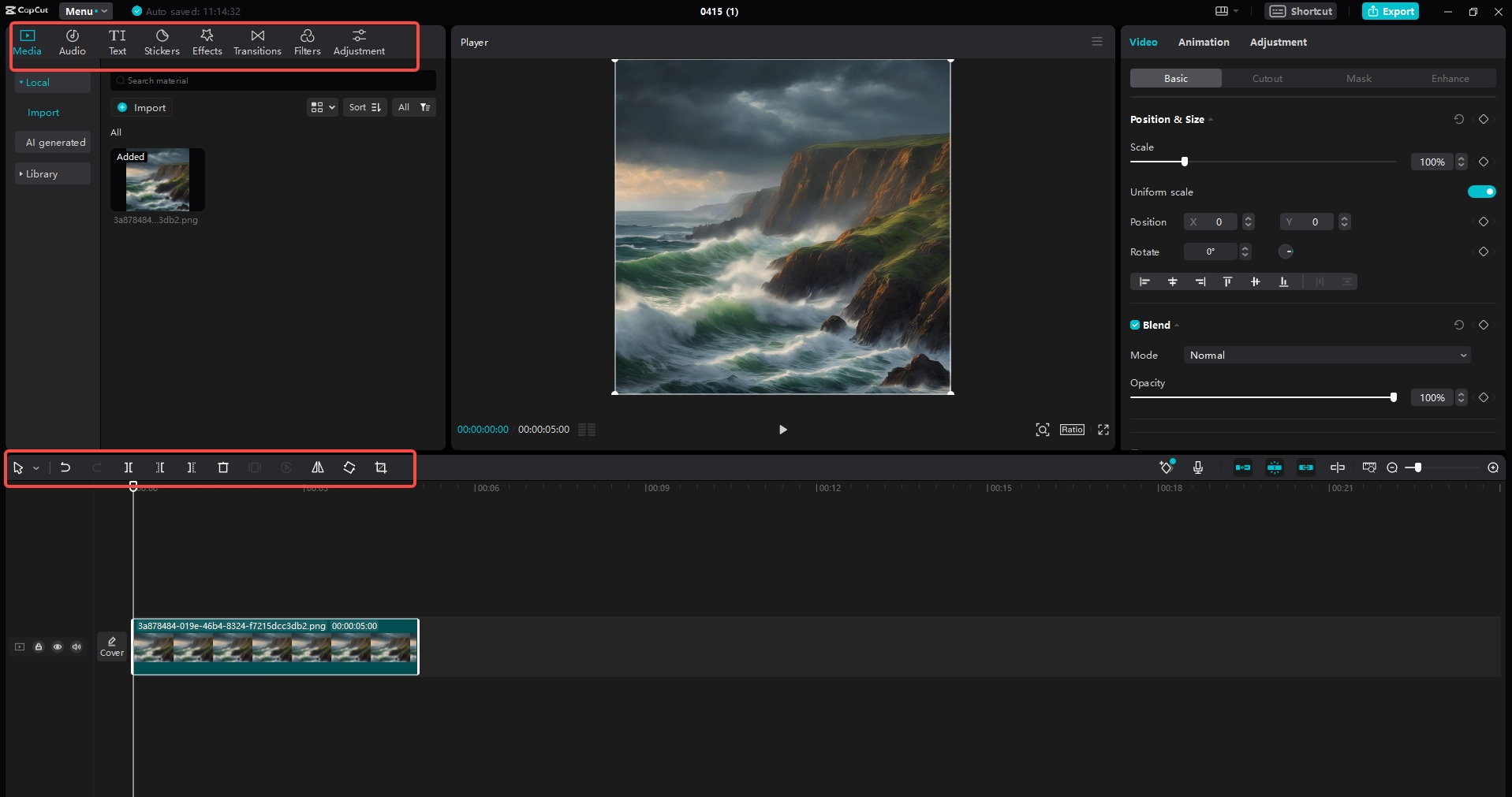Image resolution: width=1512 pixels, height=797 pixels.
Task: Expand the Library section
Action: tap(41, 173)
